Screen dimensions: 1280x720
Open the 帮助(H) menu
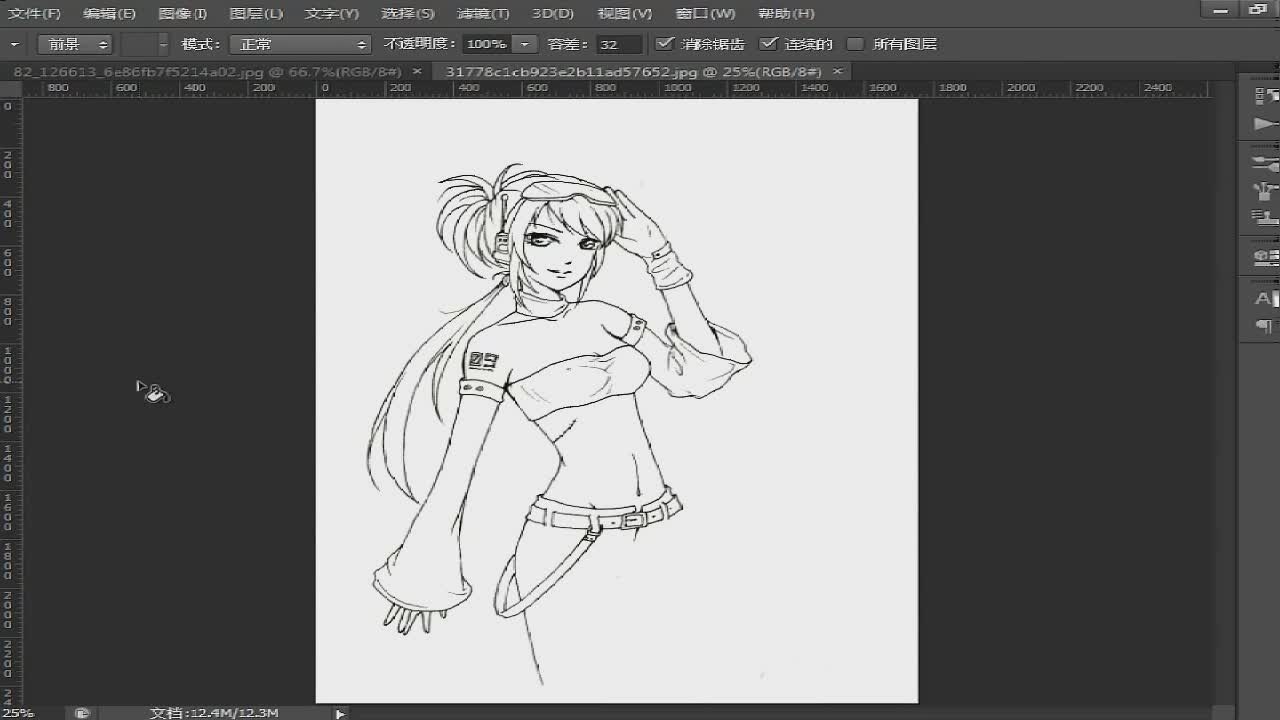[x=785, y=13]
